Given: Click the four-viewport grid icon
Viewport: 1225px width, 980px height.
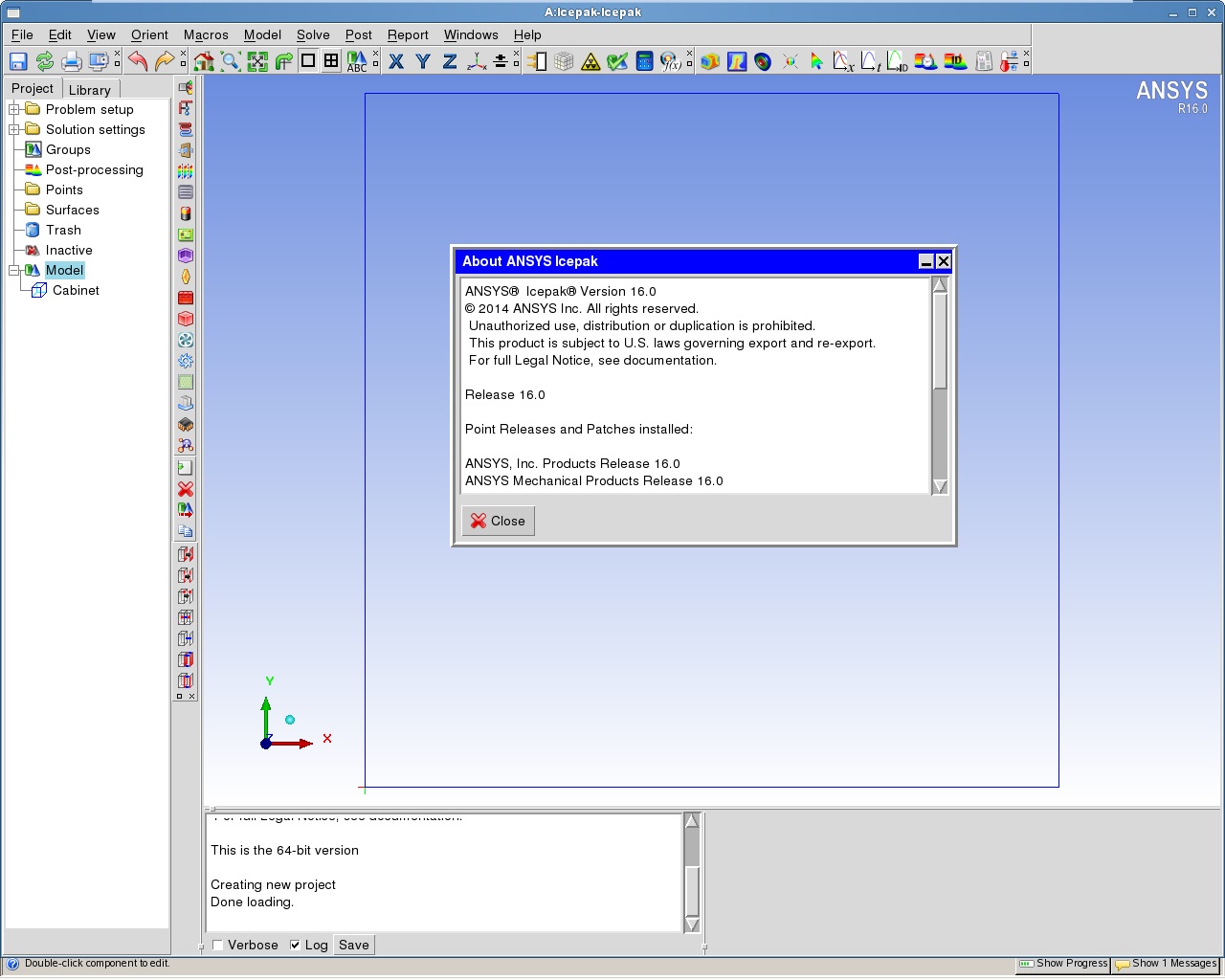Looking at the screenshot, I should [x=331, y=60].
